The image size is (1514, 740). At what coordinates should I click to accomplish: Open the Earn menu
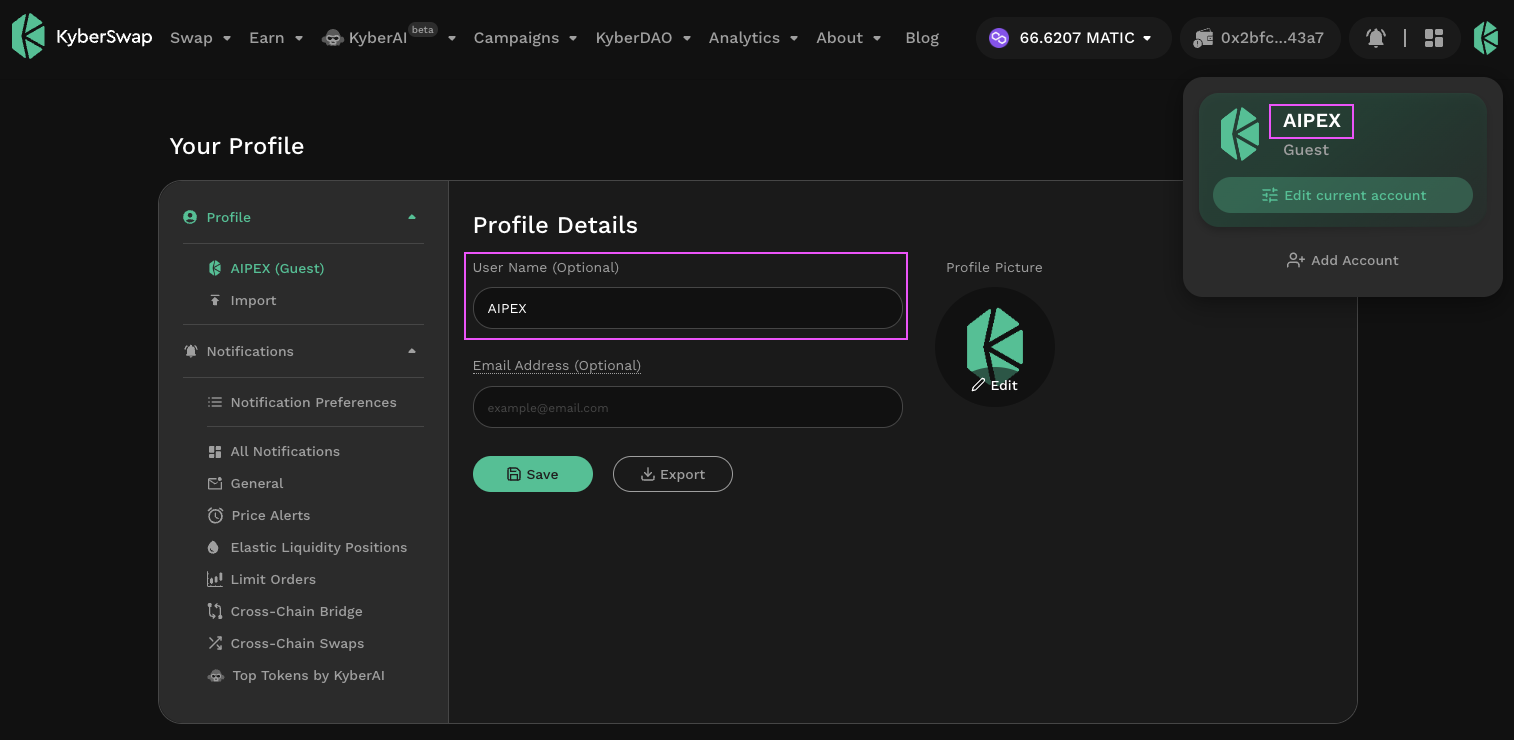275,38
